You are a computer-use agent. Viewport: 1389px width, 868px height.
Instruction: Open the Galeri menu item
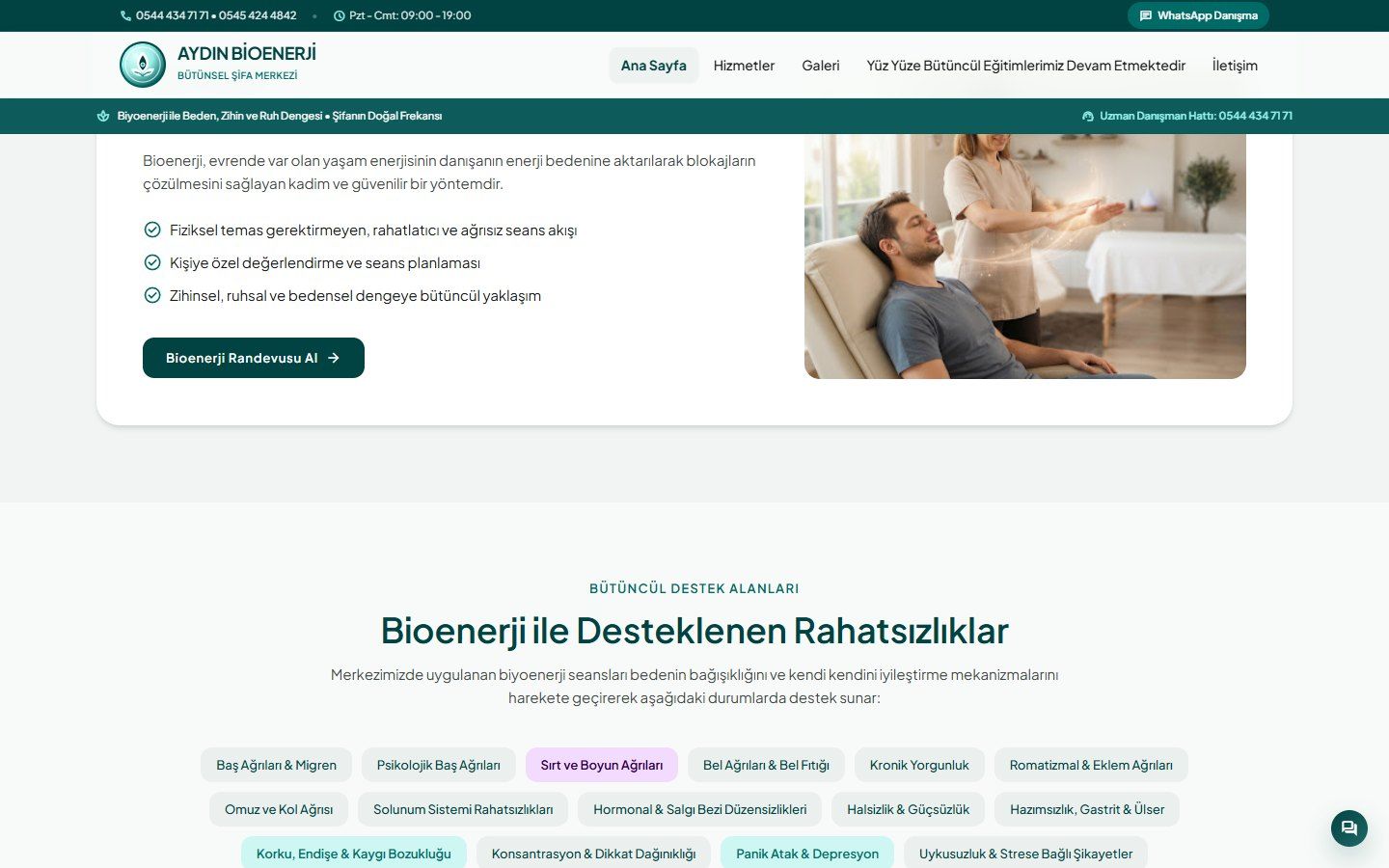(x=821, y=66)
